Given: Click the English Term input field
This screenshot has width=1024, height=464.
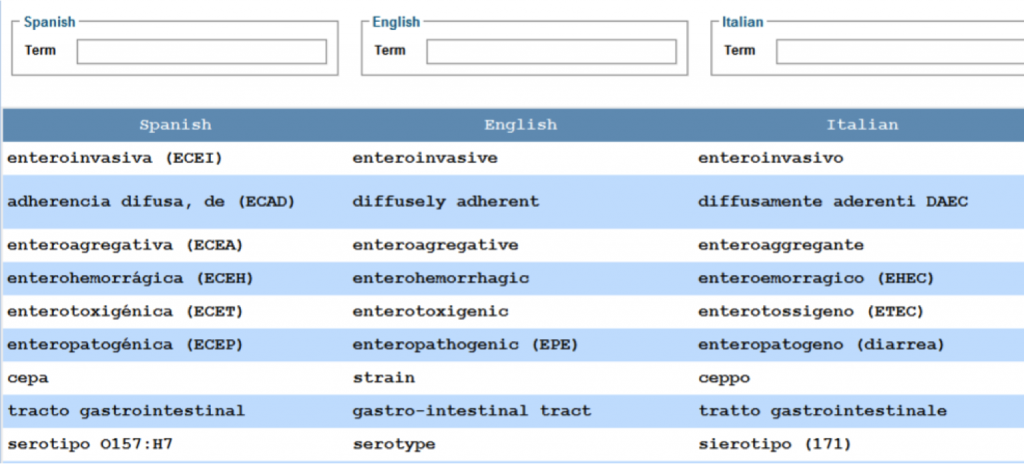Looking at the screenshot, I should [551, 52].
